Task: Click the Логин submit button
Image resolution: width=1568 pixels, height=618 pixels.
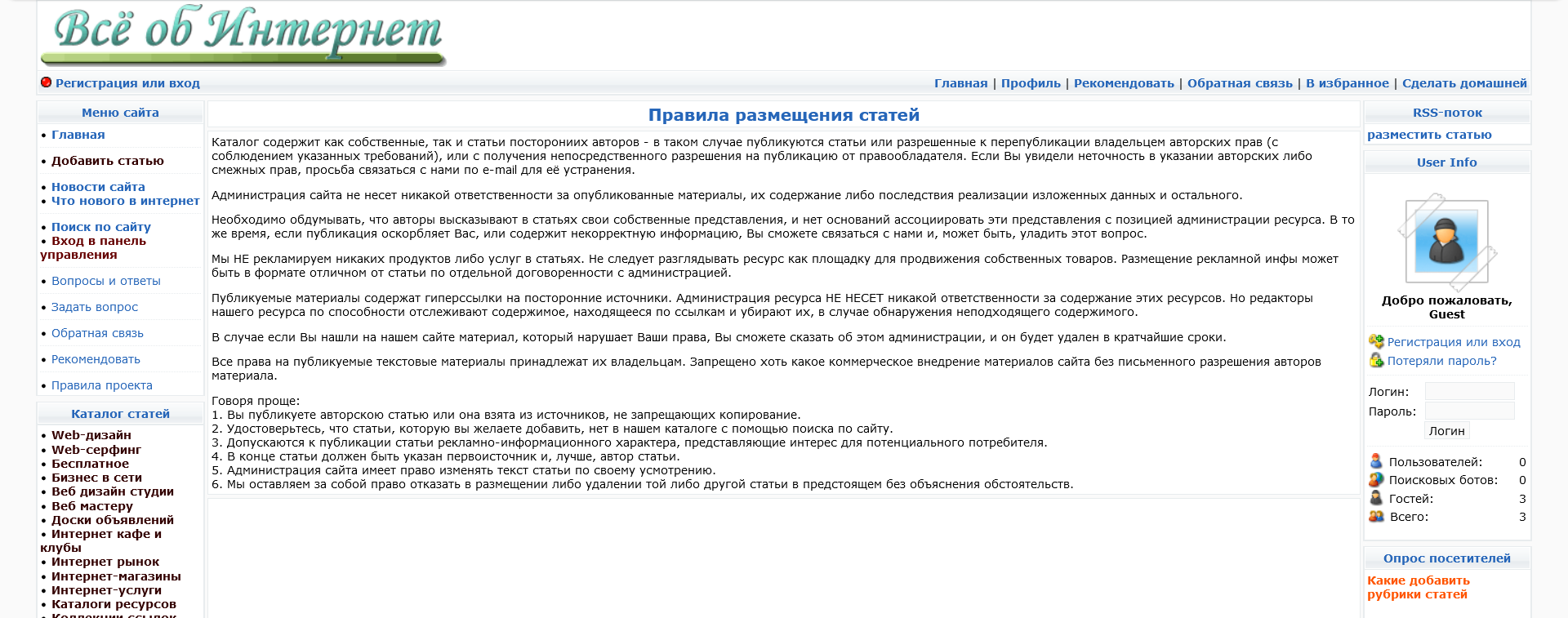Action: 1446,431
